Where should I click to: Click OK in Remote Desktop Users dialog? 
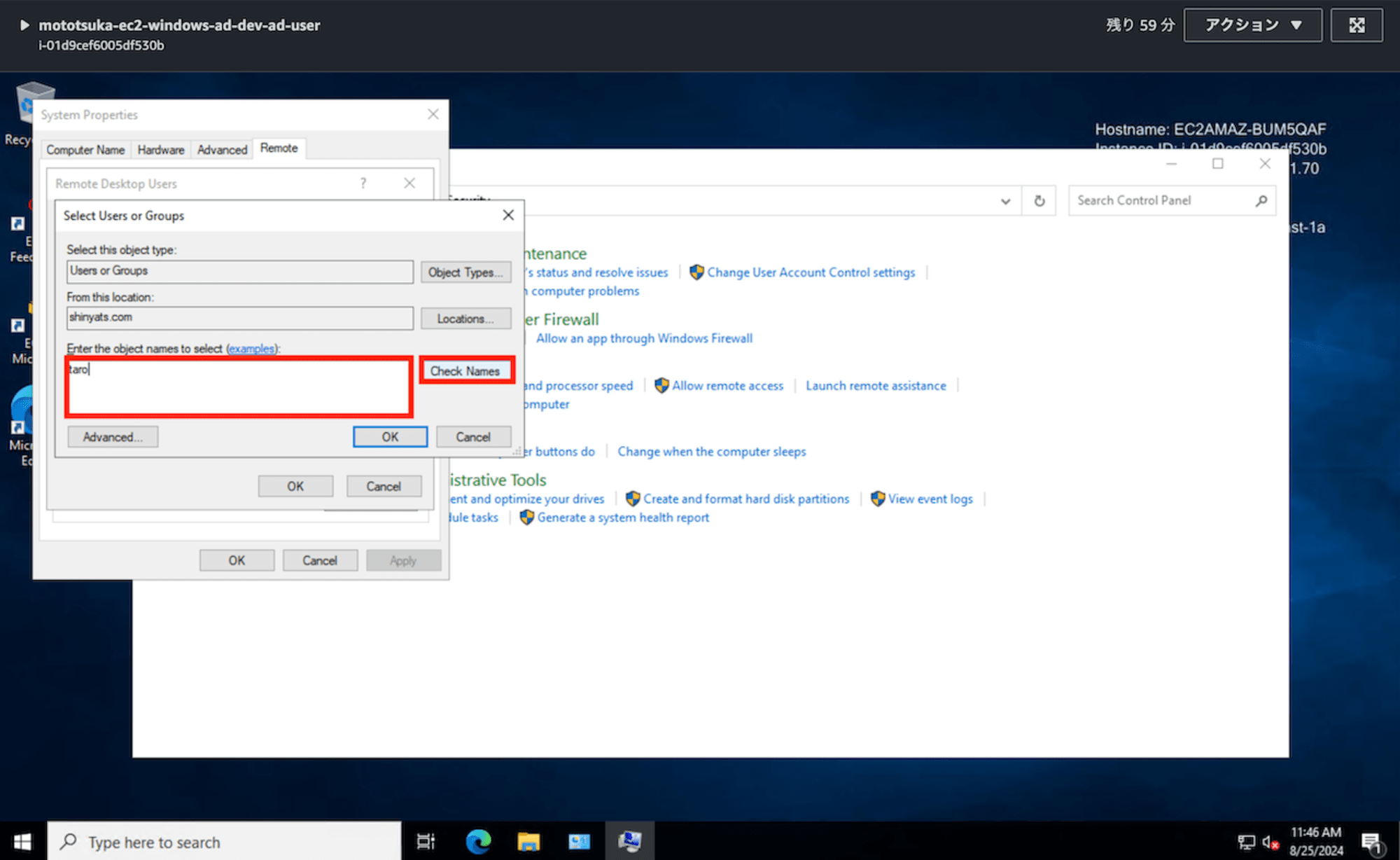tap(295, 487)
